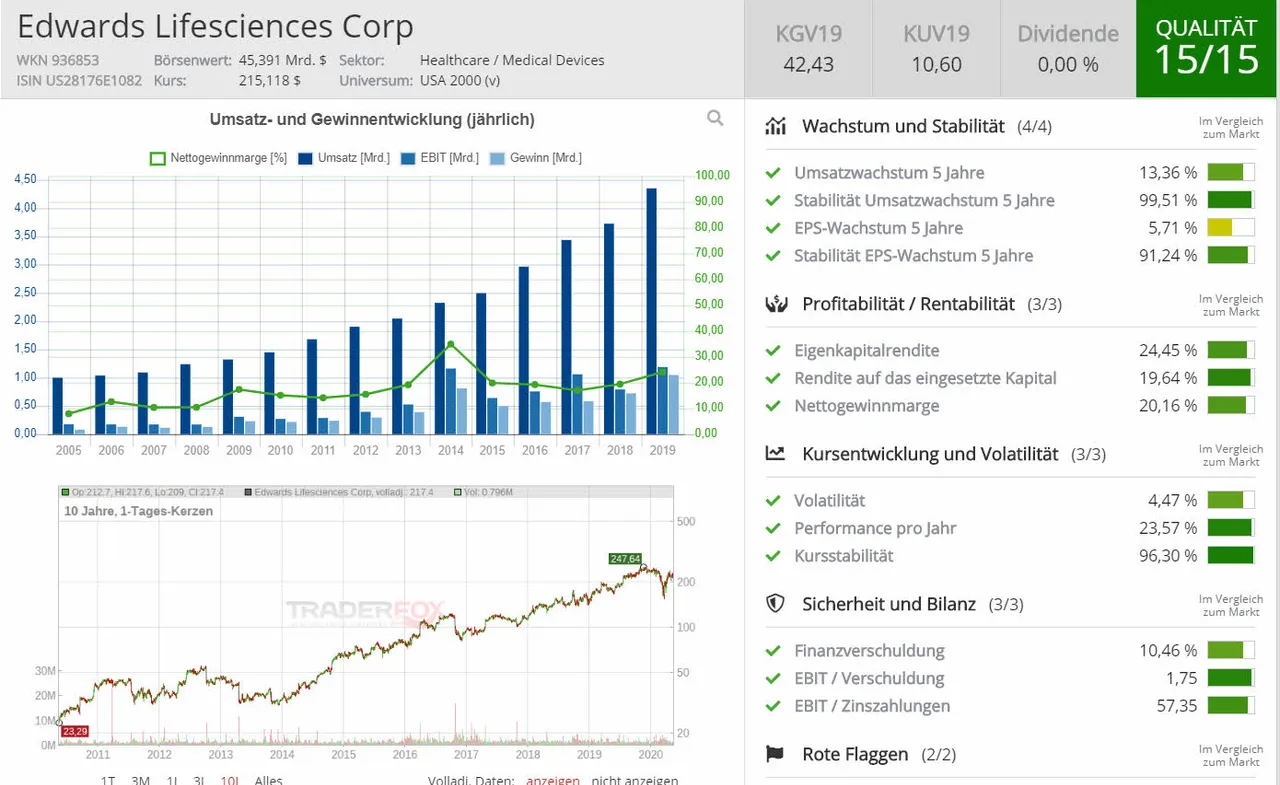Click the 24,45 % Eigenkapitalrendite value
Viewport: 1280px width, 785px height.
point(1168,351)
